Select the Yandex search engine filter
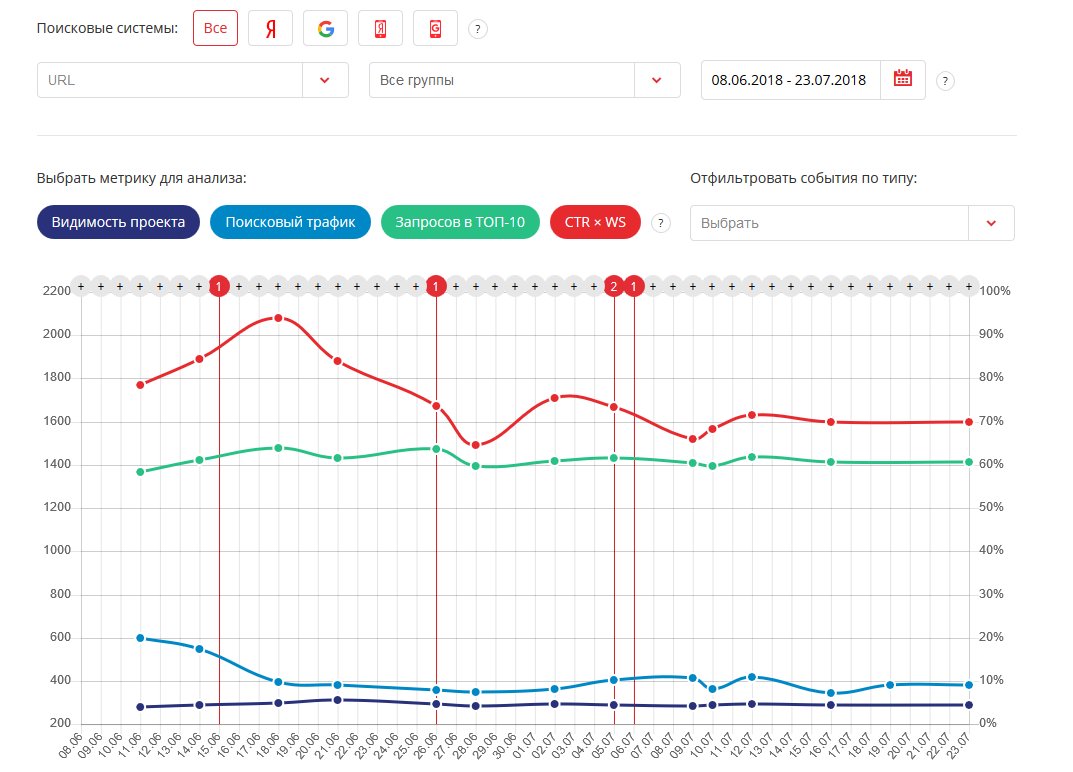Image resolution: width=1073 pixels, height=772 pixels. pyautogui.click(x=270, y=28)
